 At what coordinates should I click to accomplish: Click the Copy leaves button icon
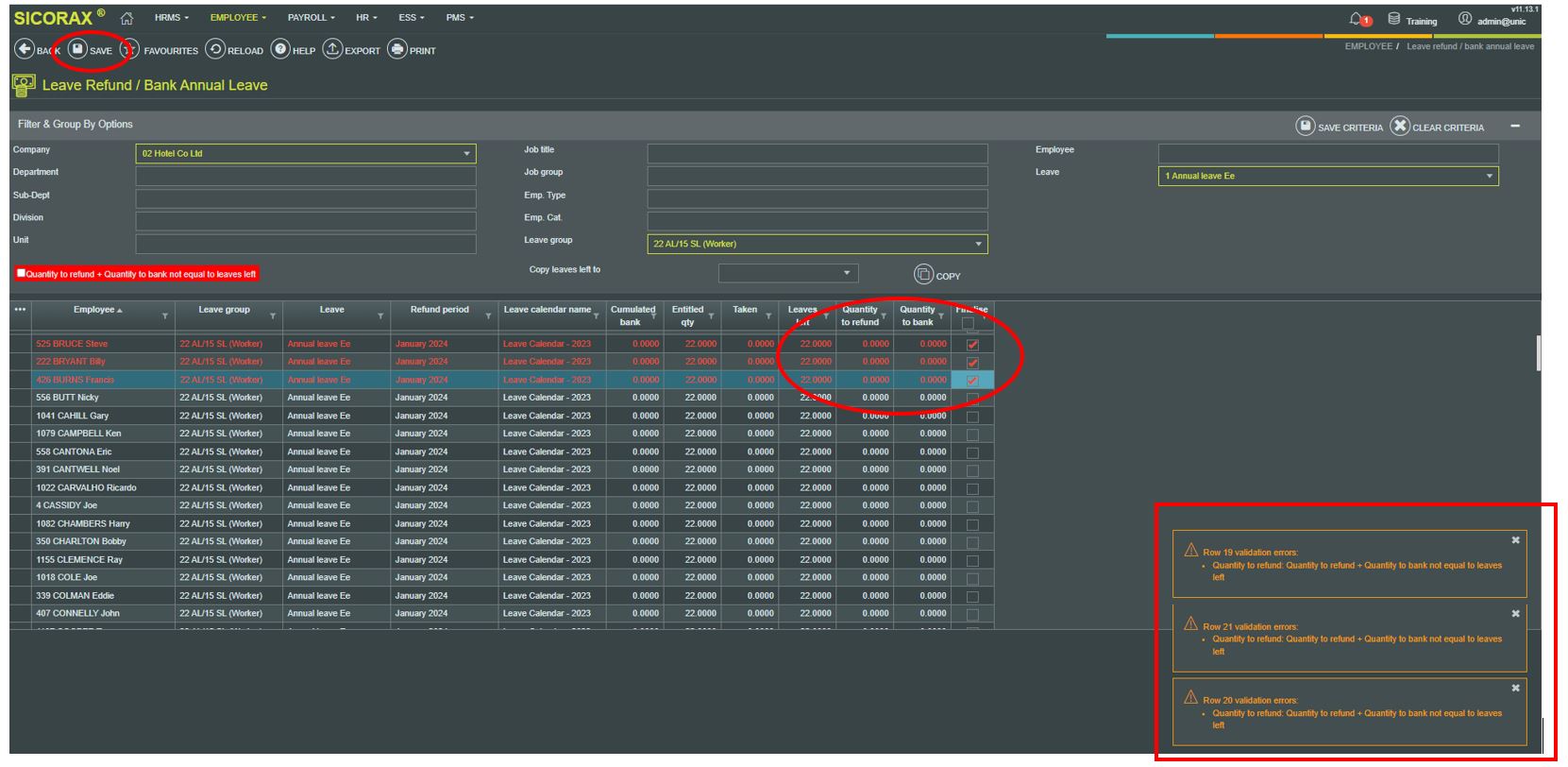[923, 274]
